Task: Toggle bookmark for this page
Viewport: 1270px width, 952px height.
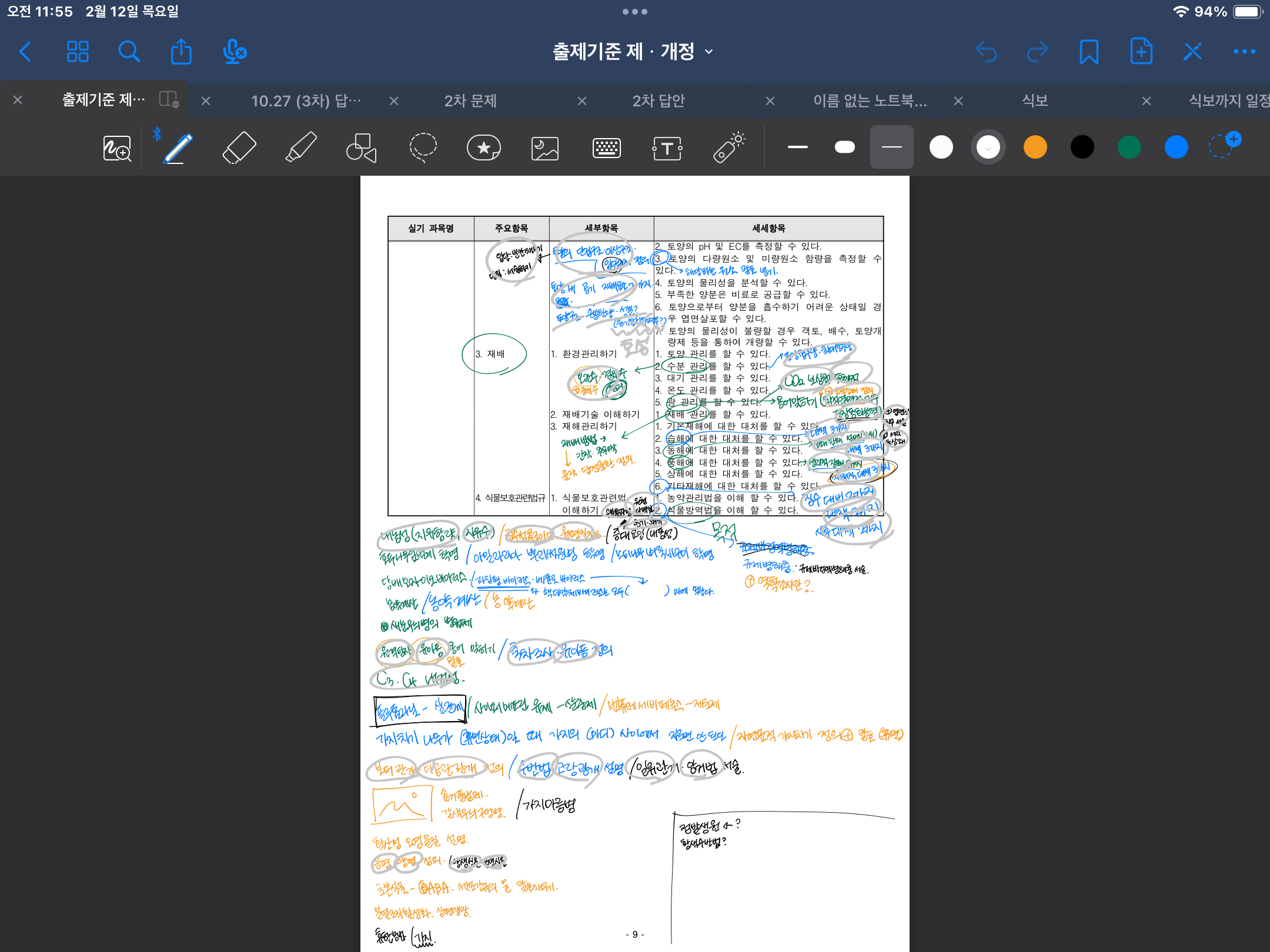Action: 1089,52
